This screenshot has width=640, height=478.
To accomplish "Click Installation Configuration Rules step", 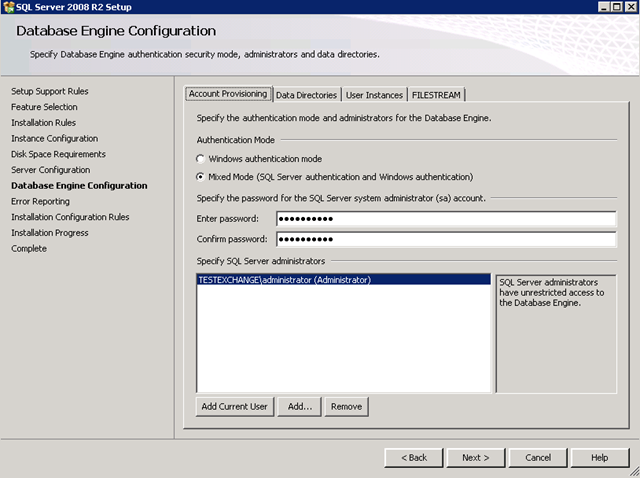I will click(x=70, y=217).
